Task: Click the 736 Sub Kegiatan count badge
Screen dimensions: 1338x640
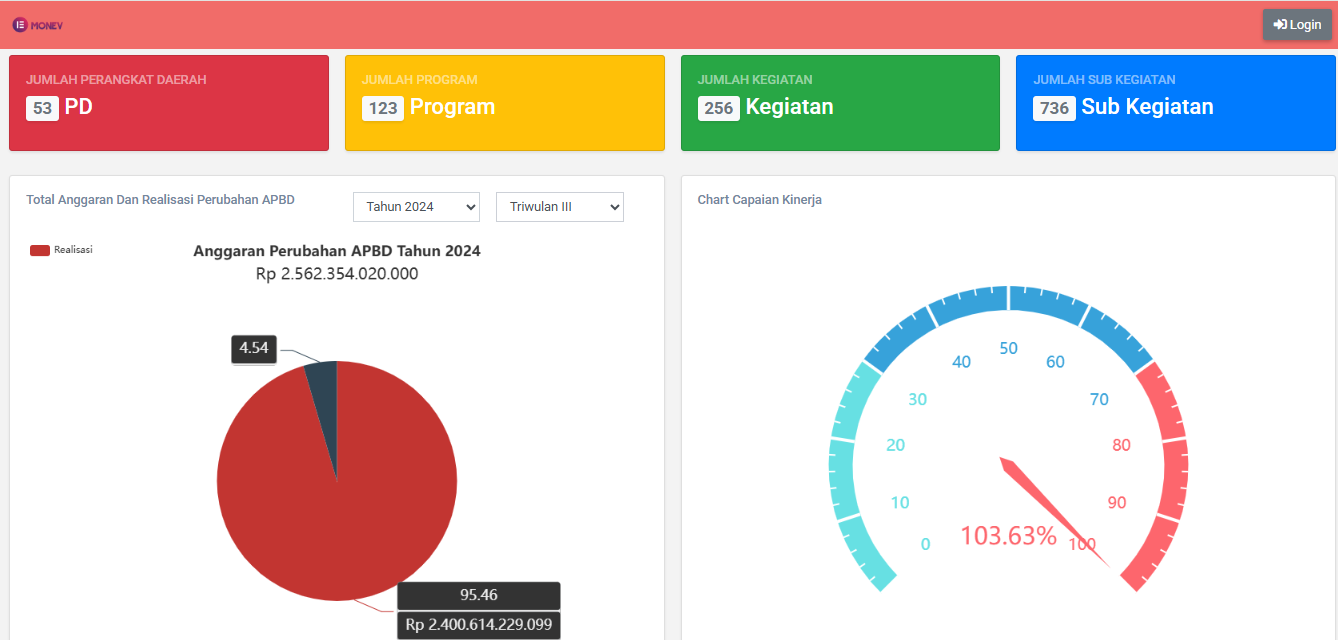Action: [x=1054, y=108]
